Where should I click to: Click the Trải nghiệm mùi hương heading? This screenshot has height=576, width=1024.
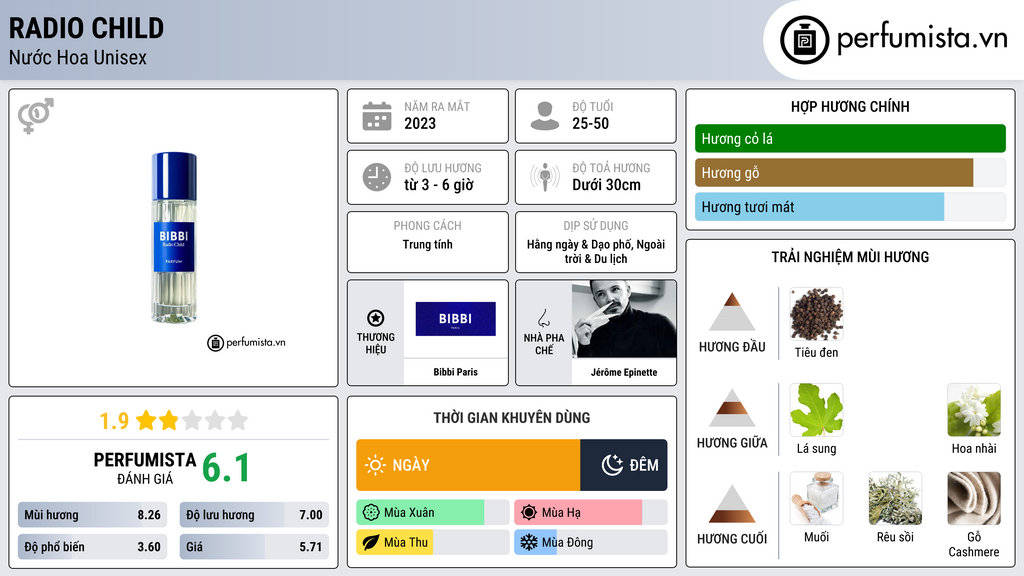850,257
